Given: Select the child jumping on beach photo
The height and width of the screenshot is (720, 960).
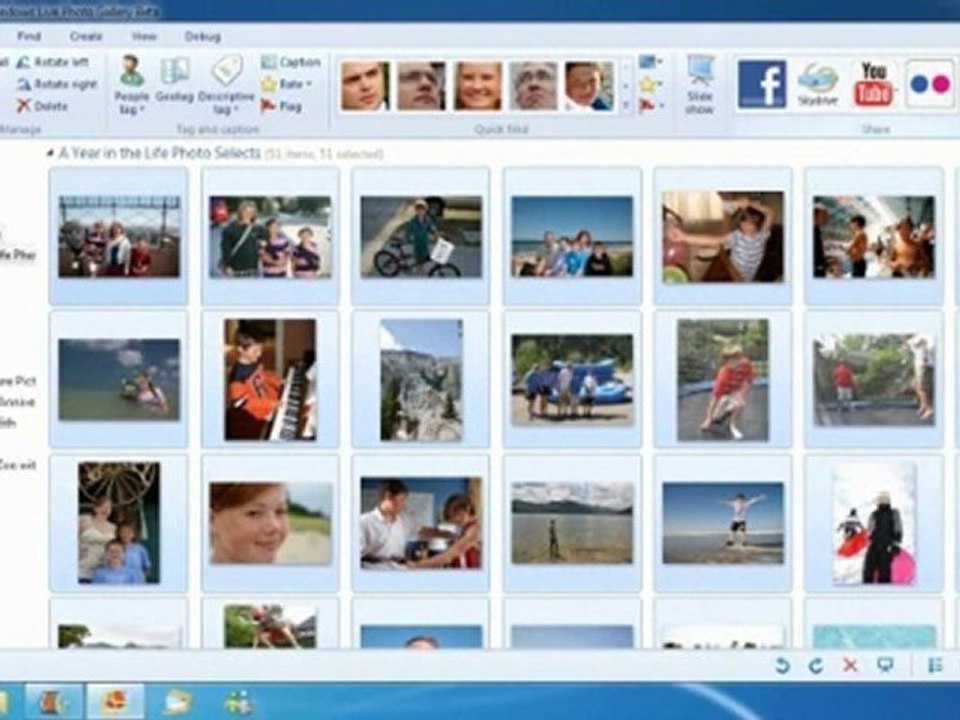Looking at the screenshot, I should tap(723, 523).
